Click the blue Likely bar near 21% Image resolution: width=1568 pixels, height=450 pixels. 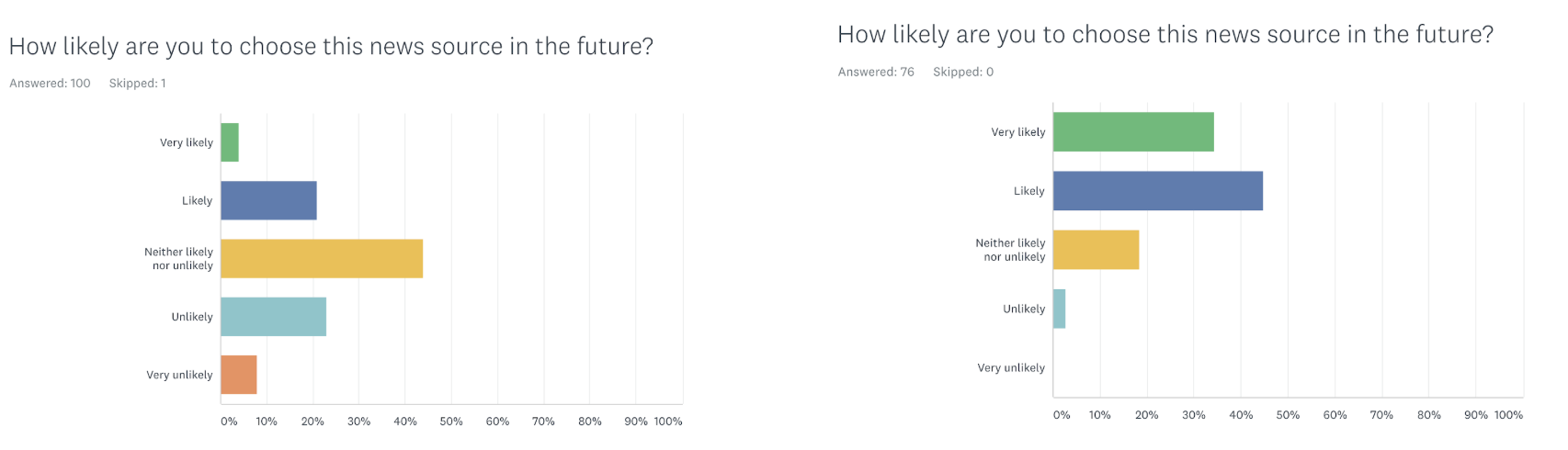(x=268, y=200)
